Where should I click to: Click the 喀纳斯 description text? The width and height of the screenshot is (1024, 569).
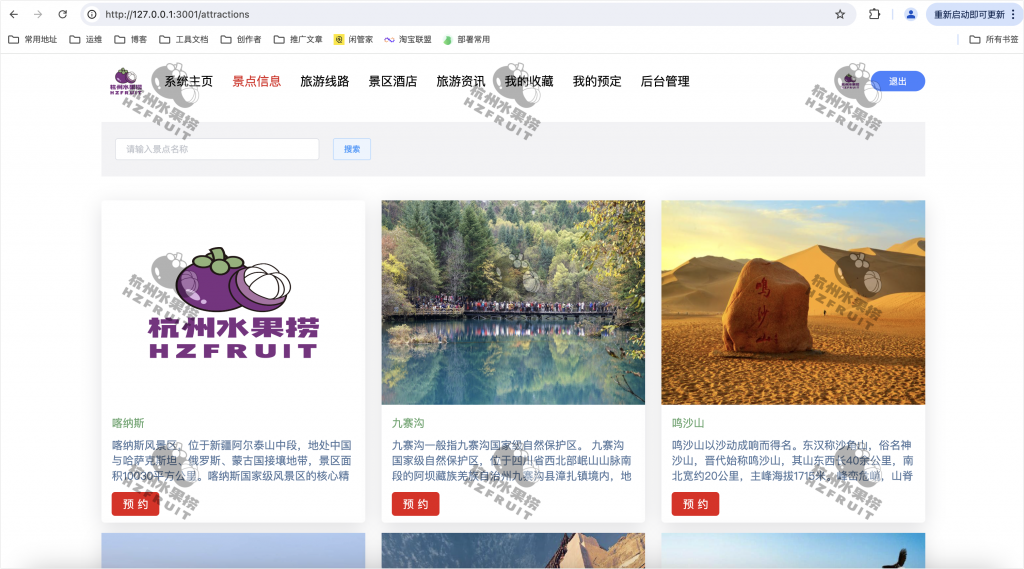[232, 461]
